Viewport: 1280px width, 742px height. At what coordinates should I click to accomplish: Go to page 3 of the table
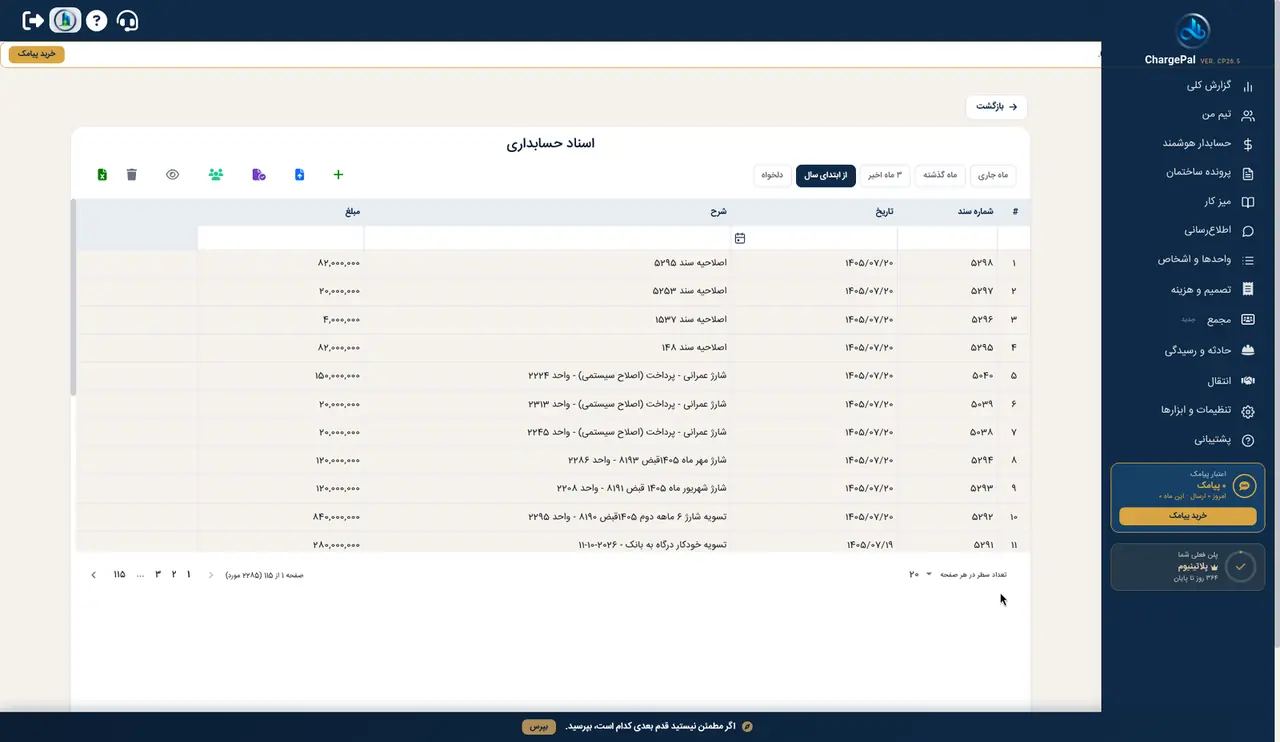[x=158, y=575]
